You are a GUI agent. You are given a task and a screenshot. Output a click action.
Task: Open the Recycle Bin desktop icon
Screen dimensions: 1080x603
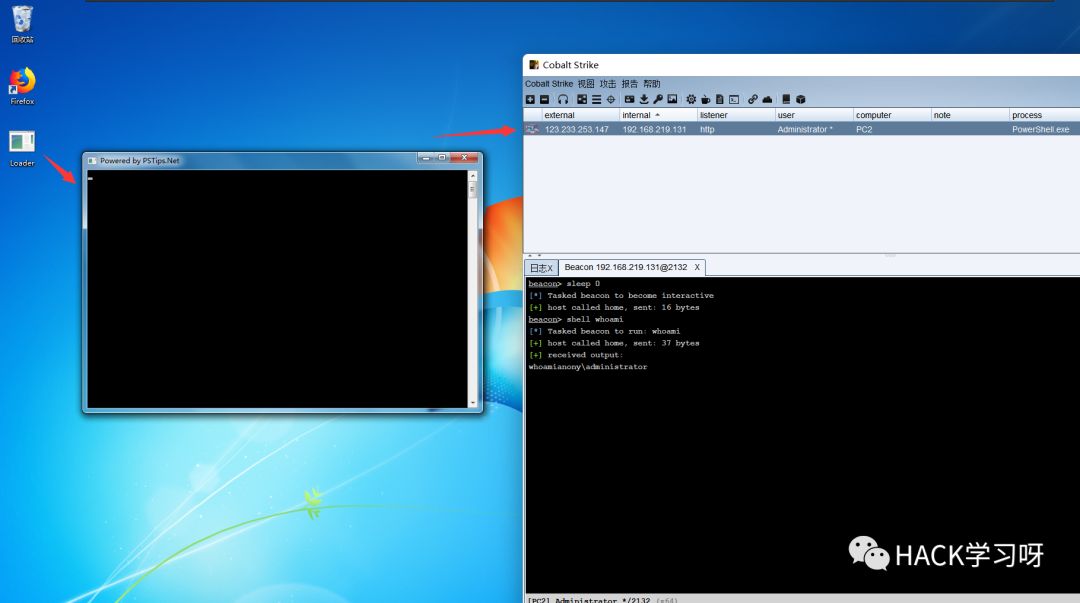pyautogui.click(x=22, y=25)
